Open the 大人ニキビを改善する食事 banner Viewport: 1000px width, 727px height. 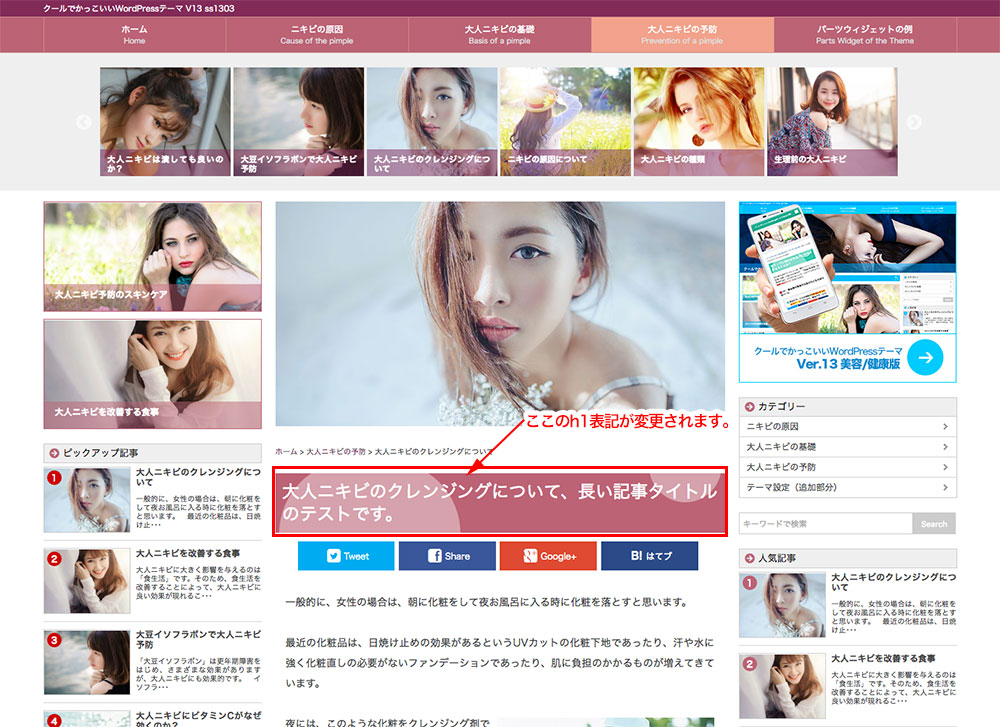tap(152, 374)
